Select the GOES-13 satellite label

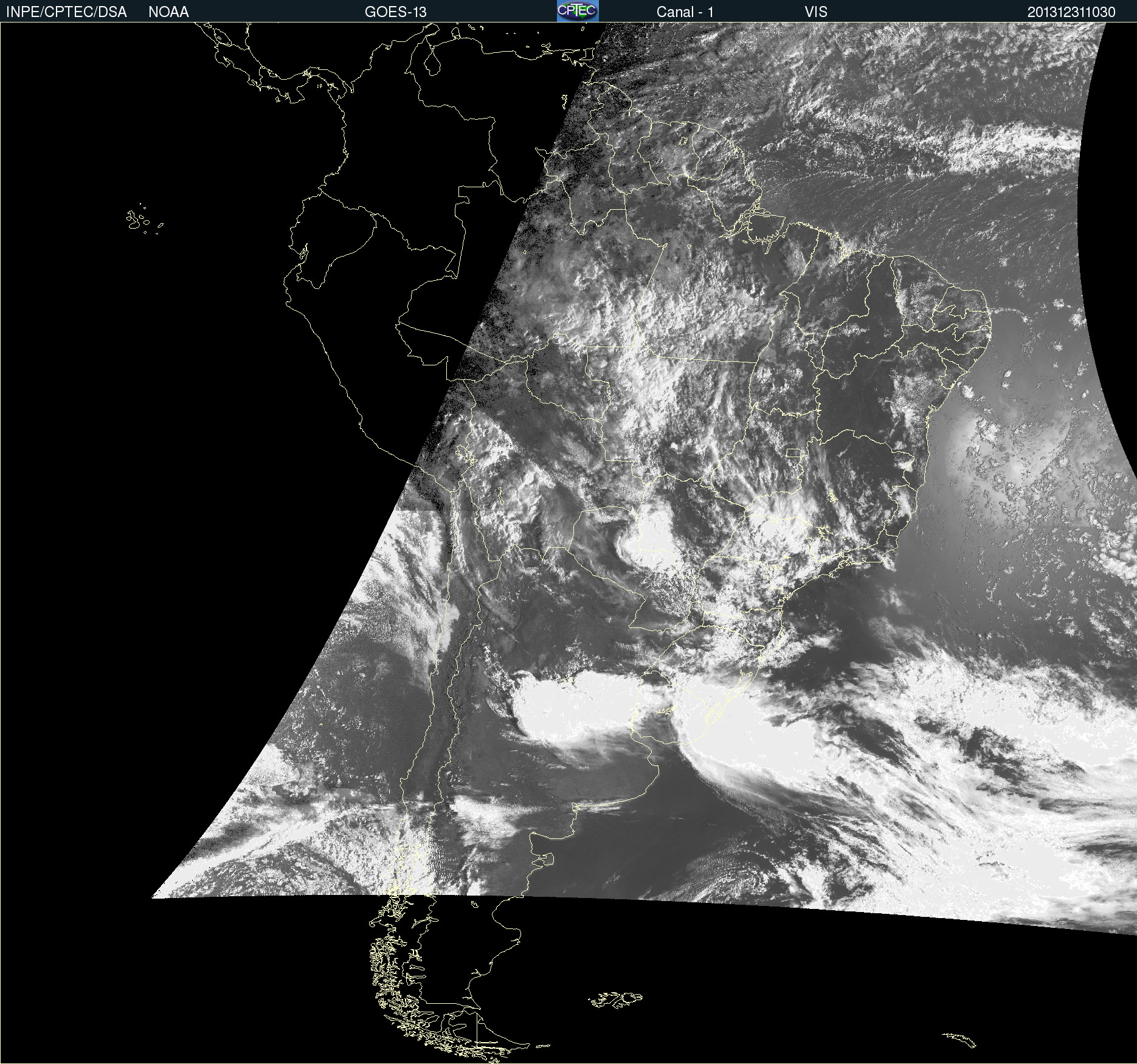pyautogui.click(x=395, y=12)
